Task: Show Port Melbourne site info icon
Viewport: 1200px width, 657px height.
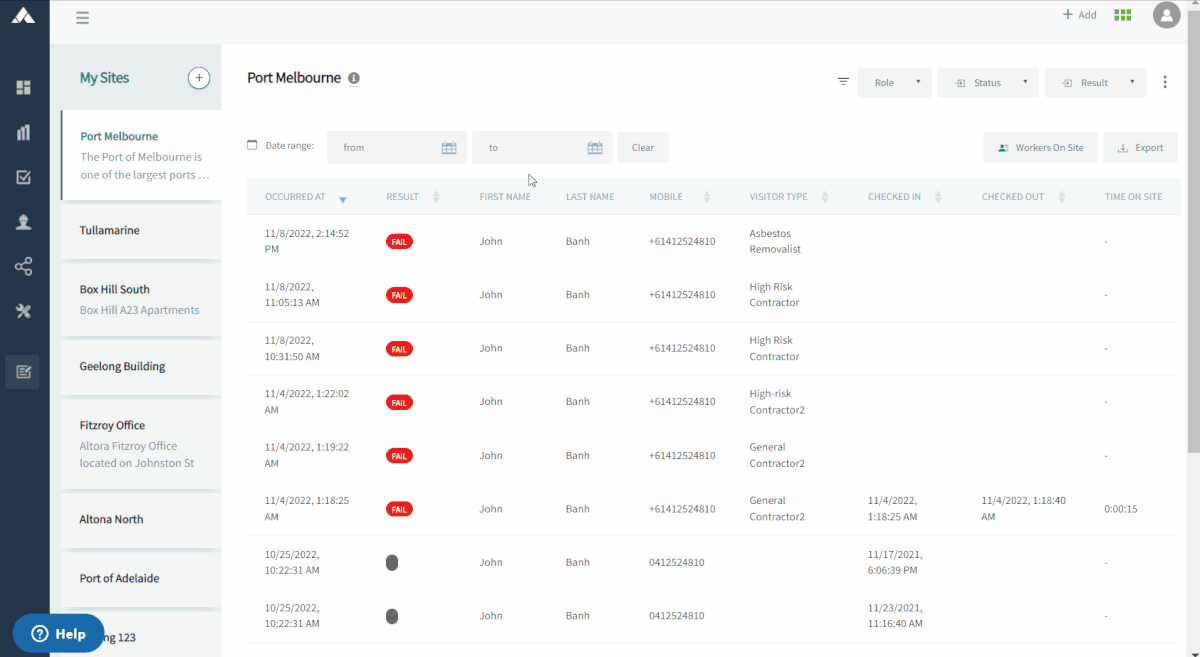Action: (x=354, y=78)
